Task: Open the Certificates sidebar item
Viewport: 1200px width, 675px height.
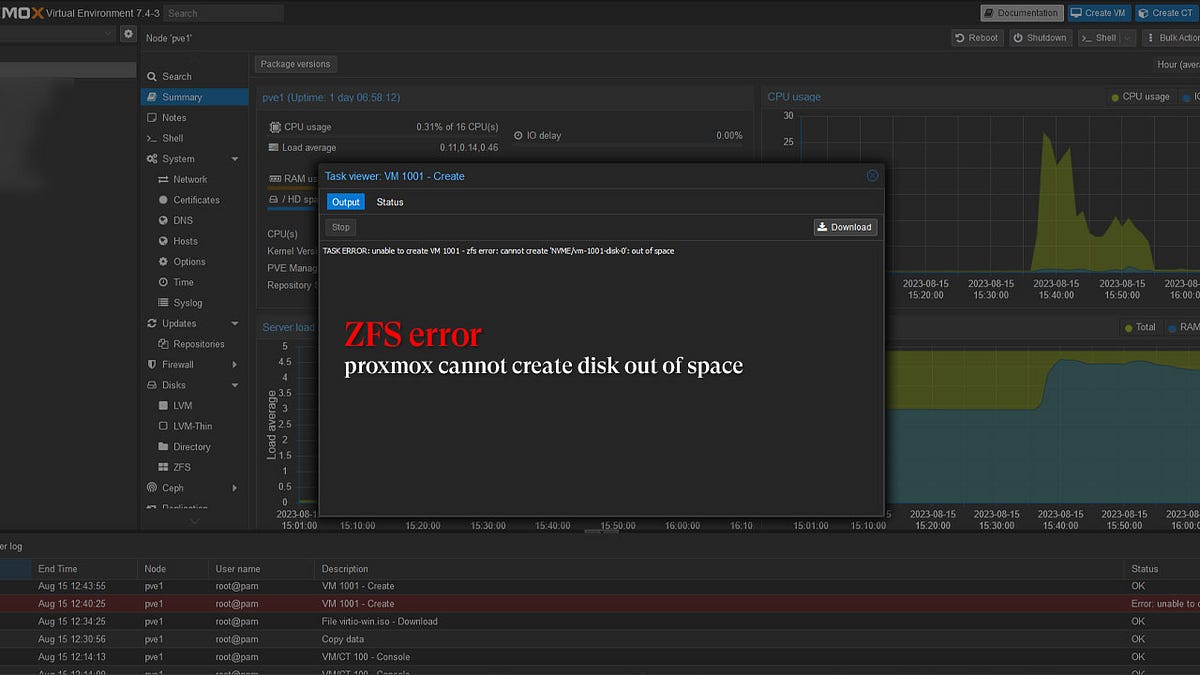Action: pyautogui.click(x=196, y=200)
